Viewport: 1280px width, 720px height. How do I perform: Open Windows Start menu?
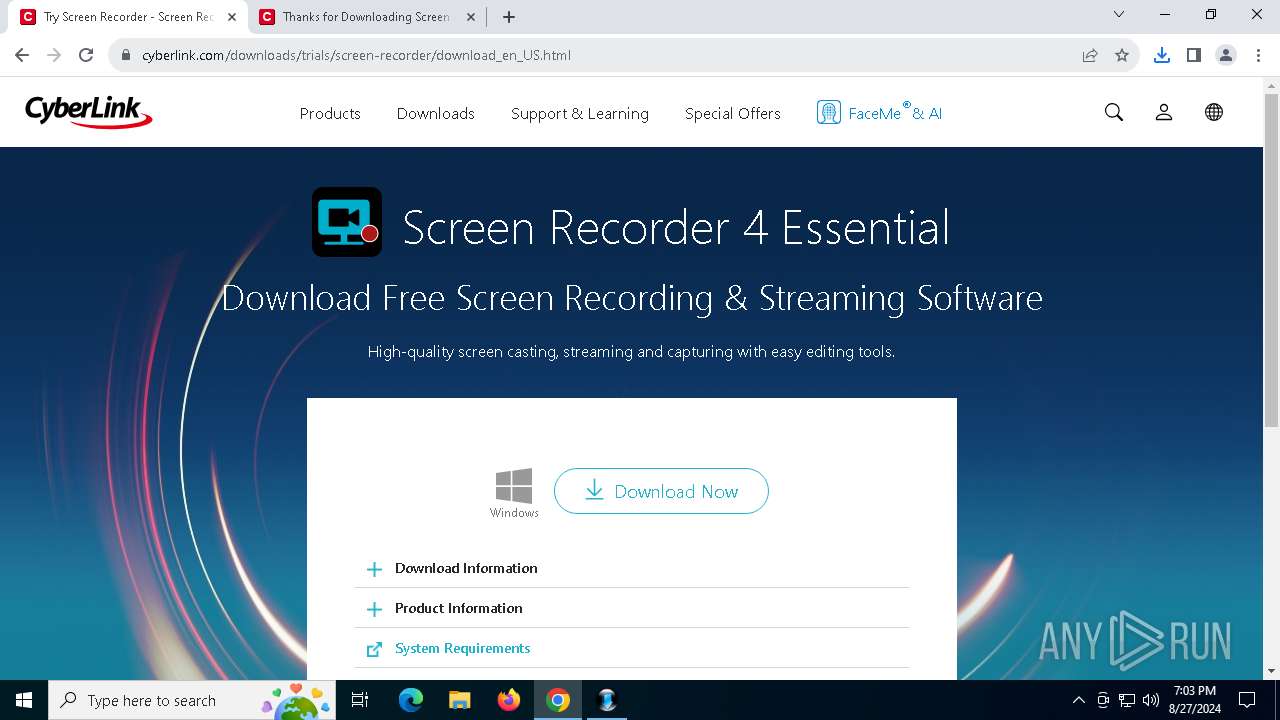pyautogui.click(x=24, y=700)
